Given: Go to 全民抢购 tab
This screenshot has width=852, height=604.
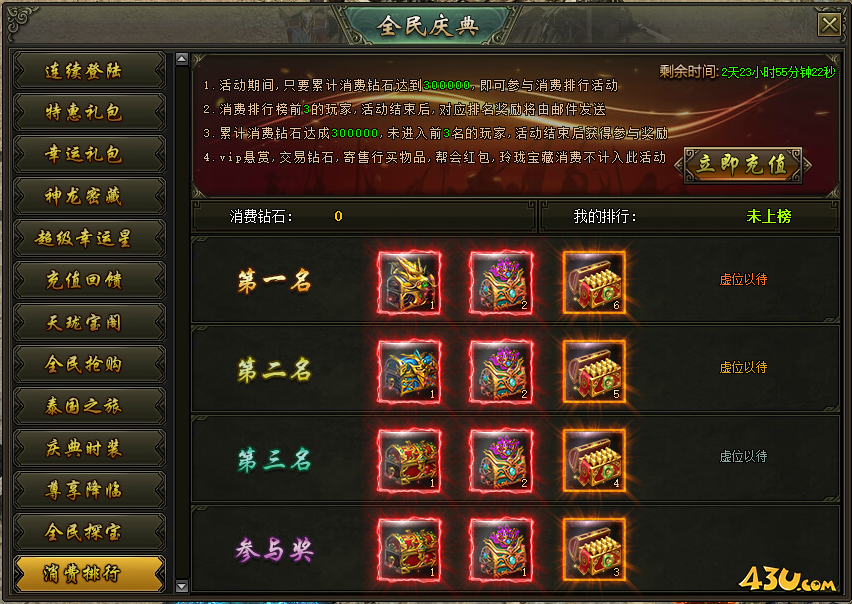Looking at the screenshot, I should (x=90, y=364).
